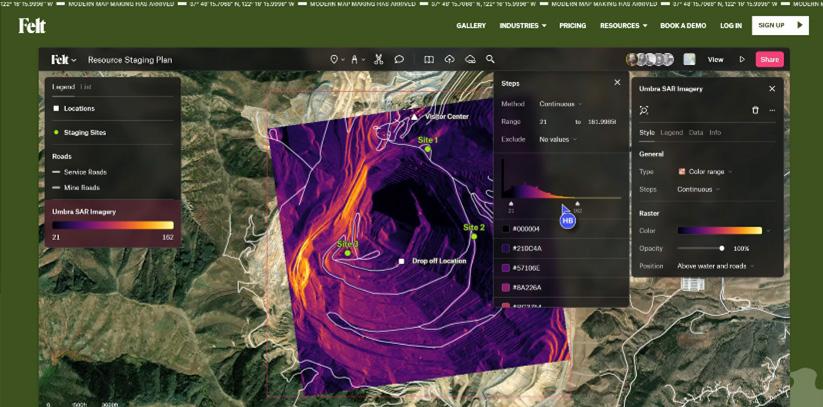Click the View button
The image size is (823, 407).
coord(715,60)
